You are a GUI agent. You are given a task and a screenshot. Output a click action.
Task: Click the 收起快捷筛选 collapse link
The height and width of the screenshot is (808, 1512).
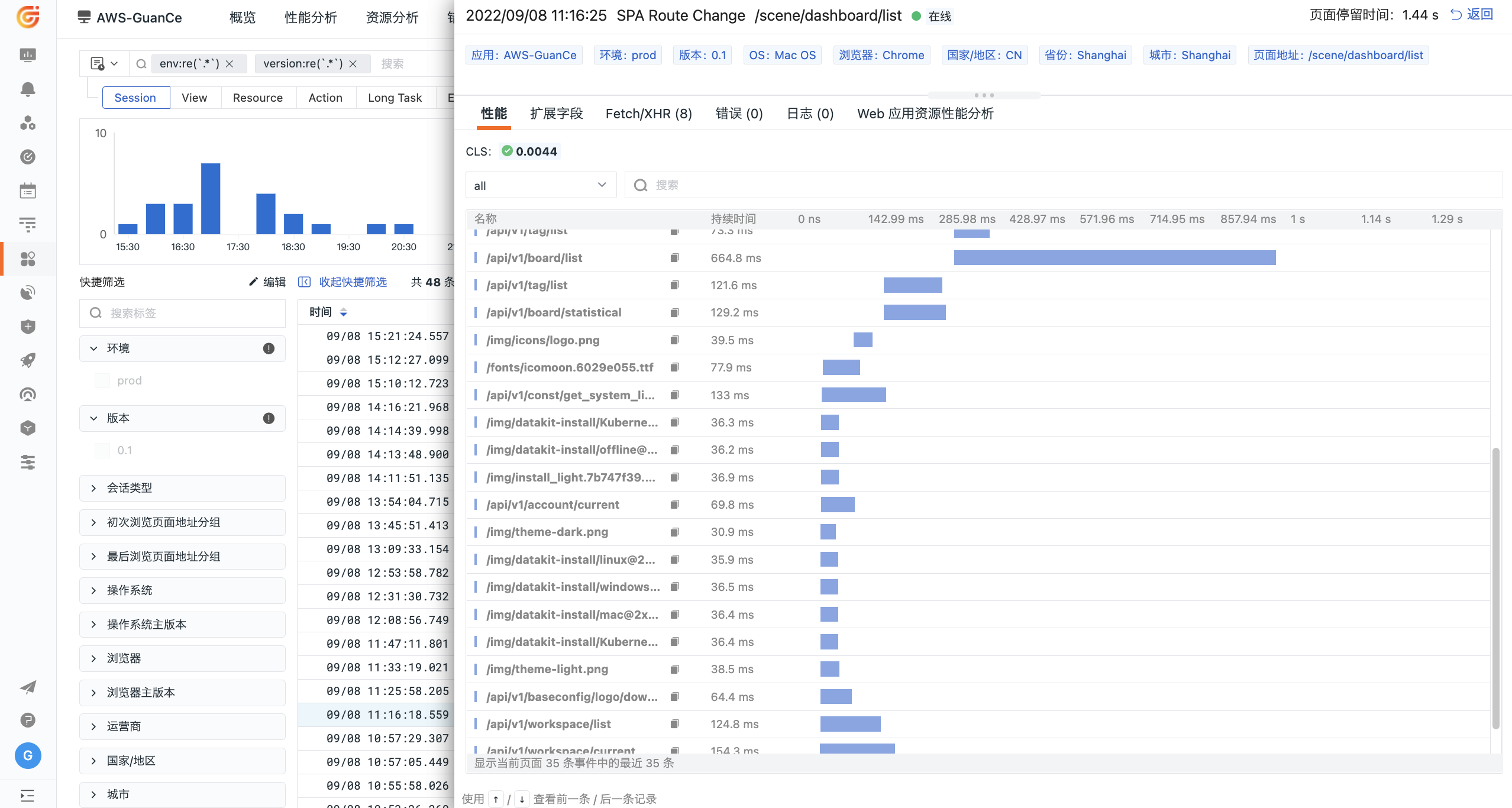pos(353,282)
